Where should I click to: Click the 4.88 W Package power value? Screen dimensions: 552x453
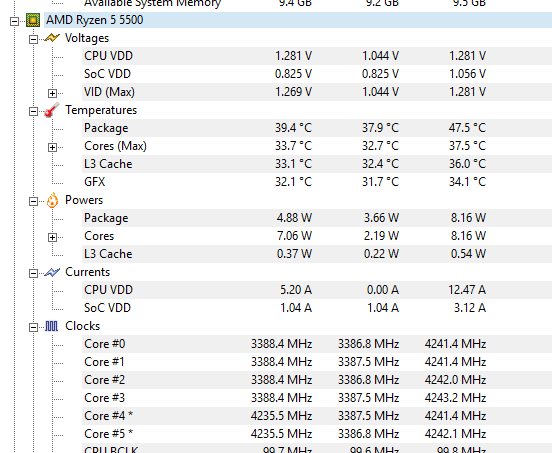pos(294,218)
